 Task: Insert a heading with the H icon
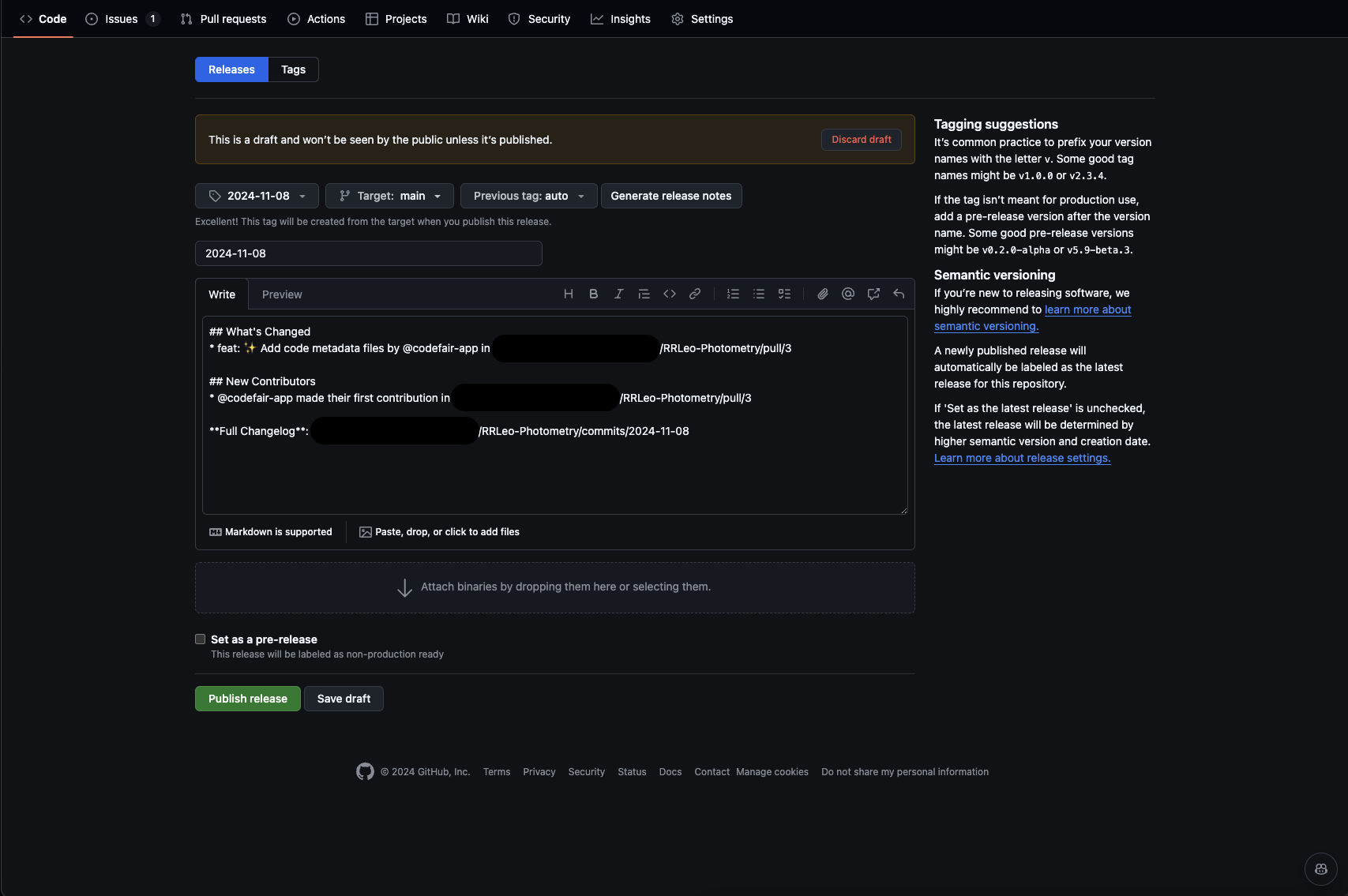click(x=569, y=294)
